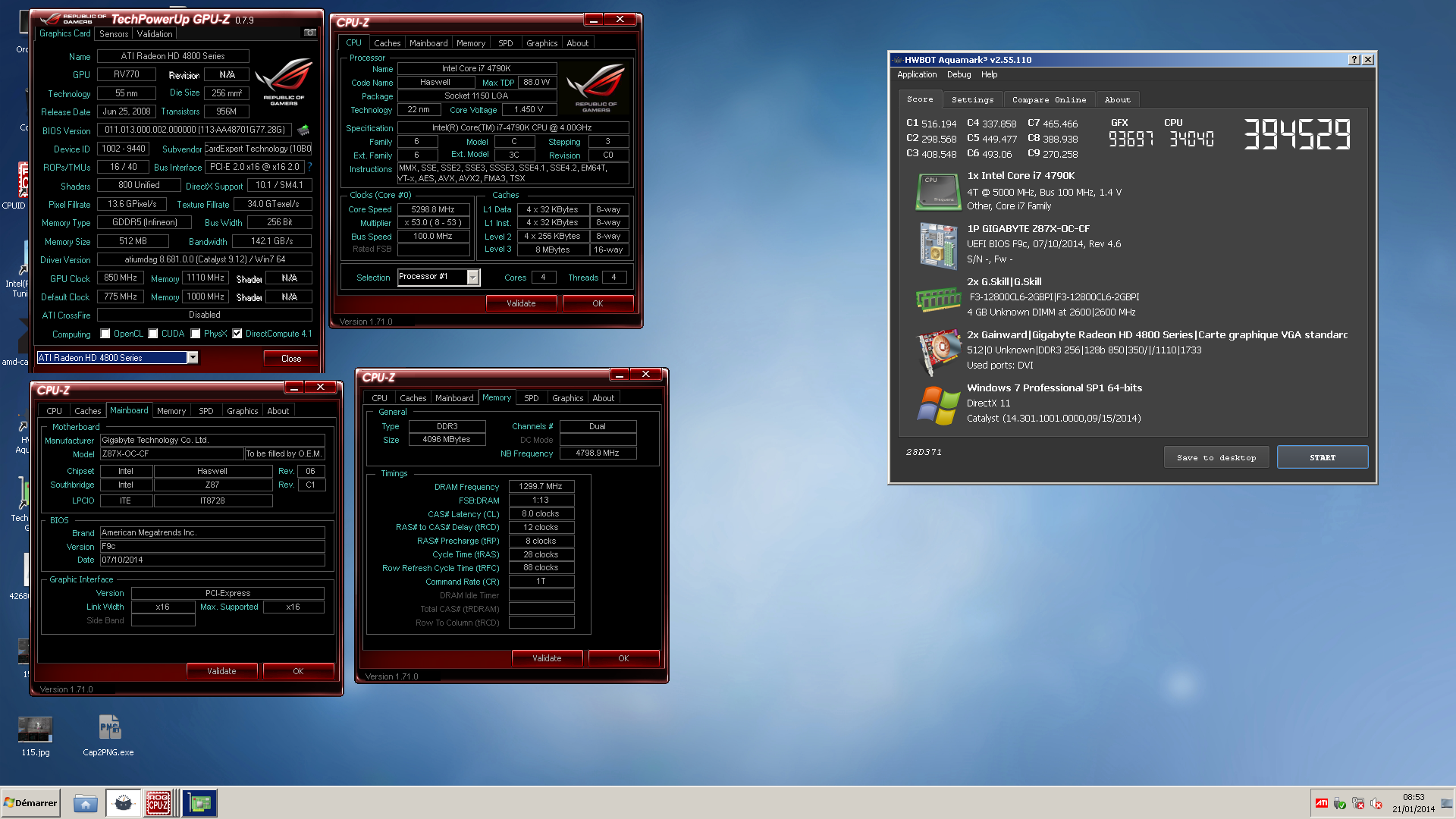
Task: Open the SPD tab in the processor CPU-Z window
Action: coord(506,43)
